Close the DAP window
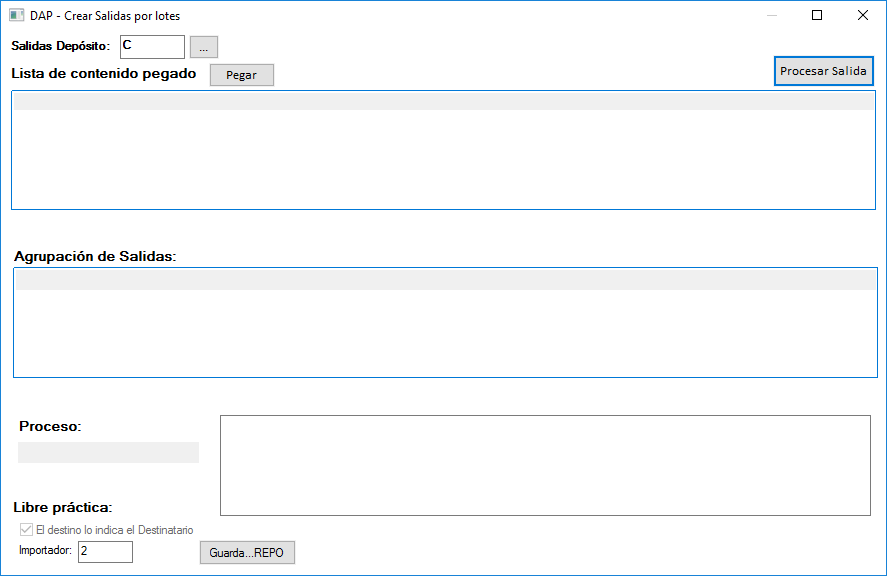Viewport: 887px width, 576px height. (862, 16)
